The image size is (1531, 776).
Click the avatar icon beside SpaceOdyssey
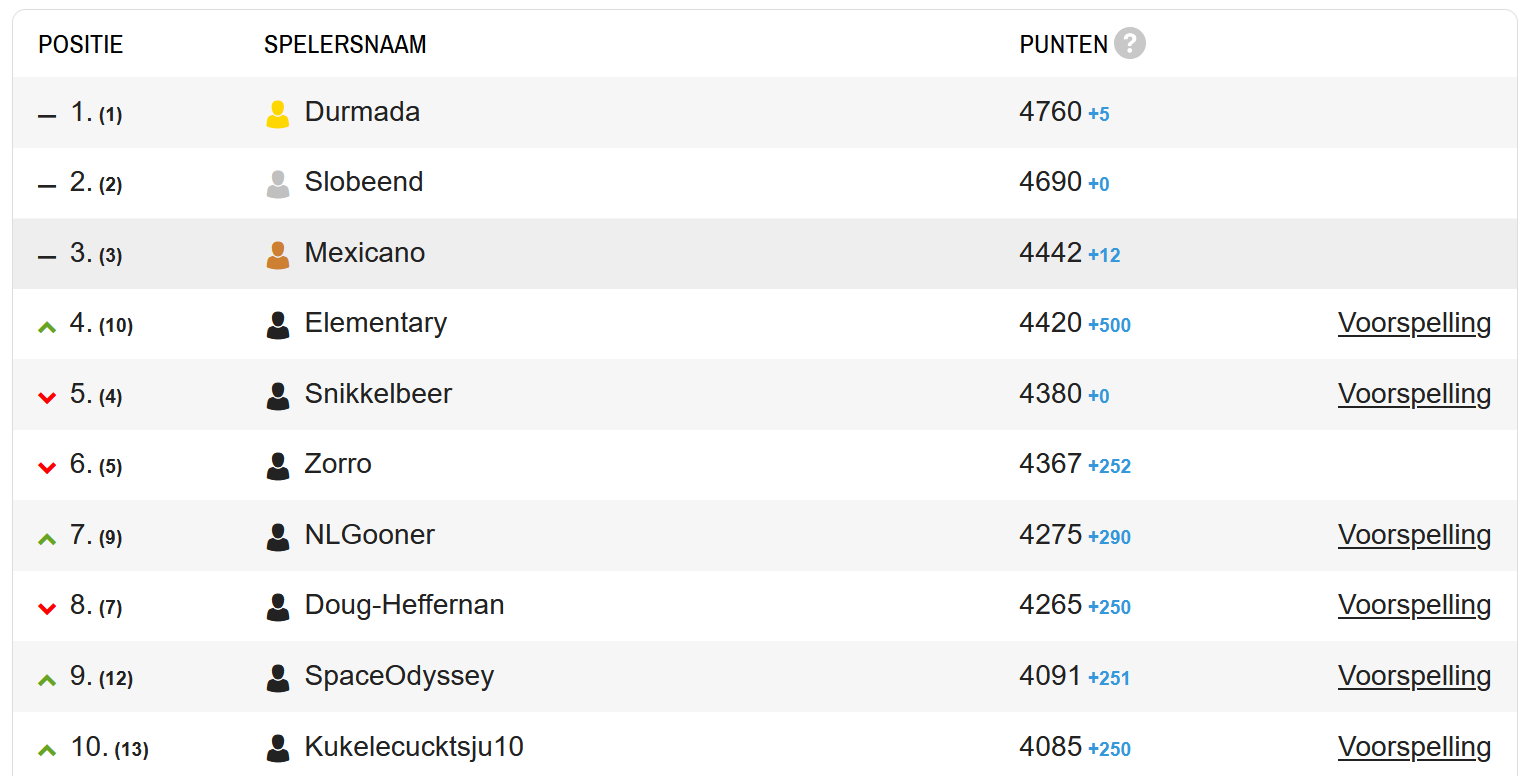pyautogui.click(x=278, y=678)
